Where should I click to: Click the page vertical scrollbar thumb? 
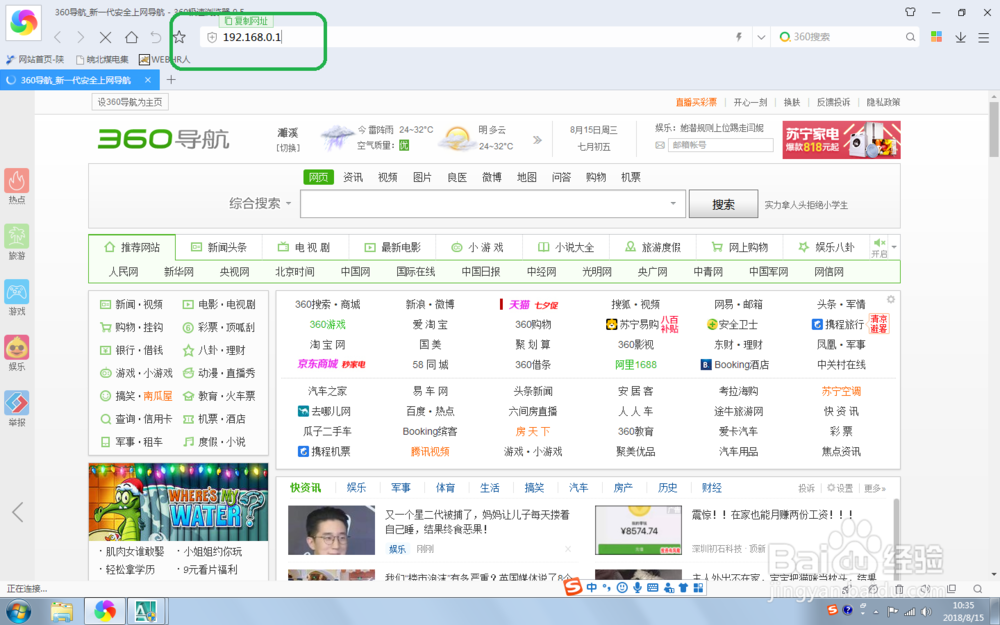(994, 129)
